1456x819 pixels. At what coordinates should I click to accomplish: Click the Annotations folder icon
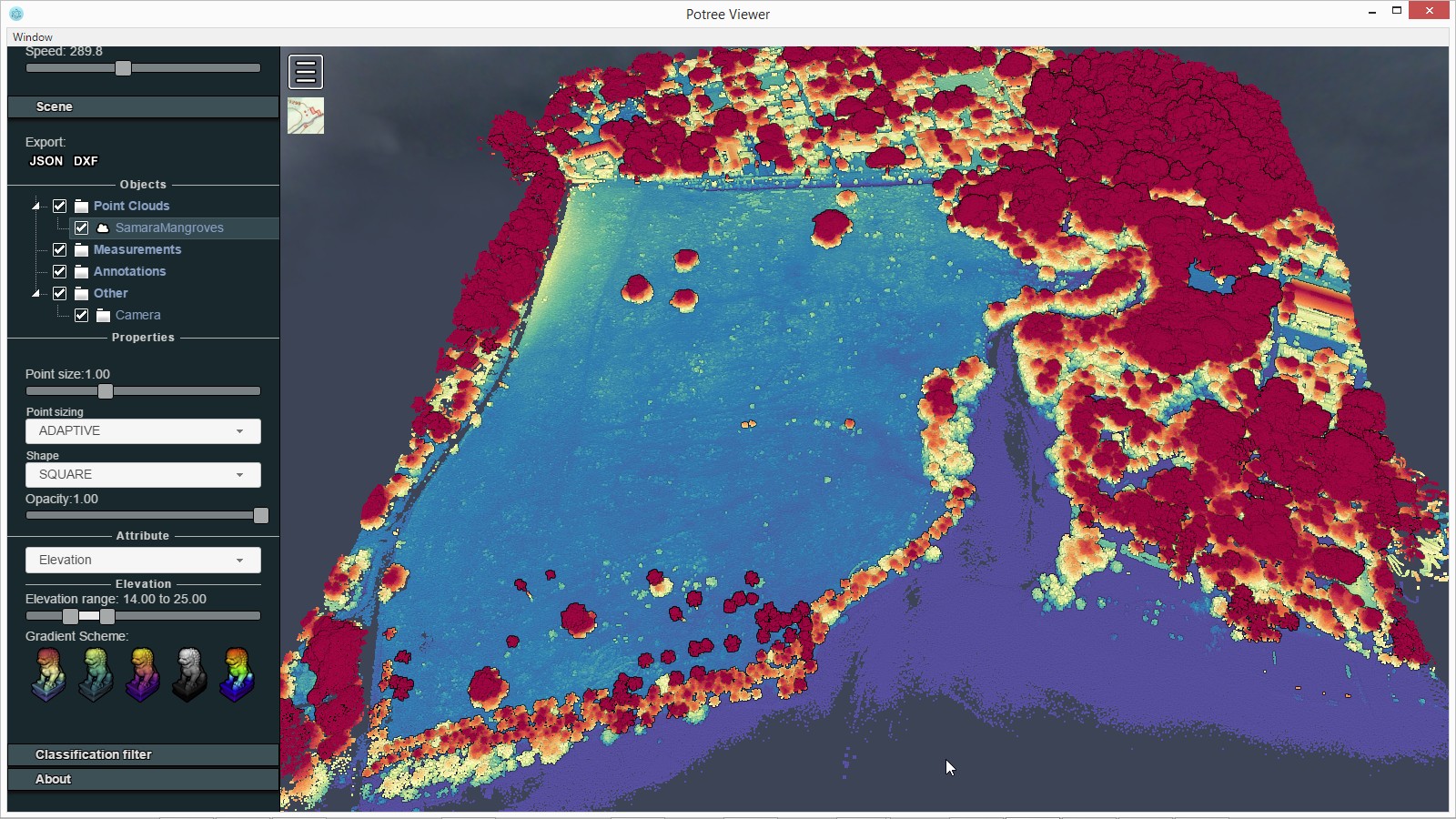click(81, 271)
